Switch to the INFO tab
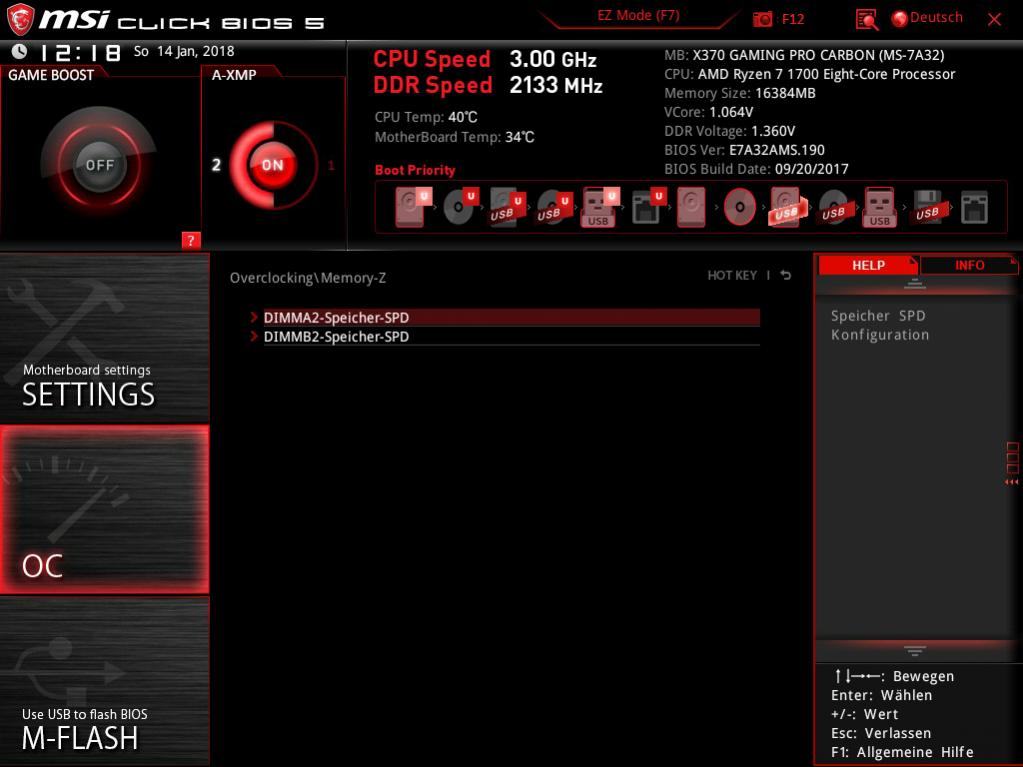This screenshot has width=1023, height=767. coord(970,265)
